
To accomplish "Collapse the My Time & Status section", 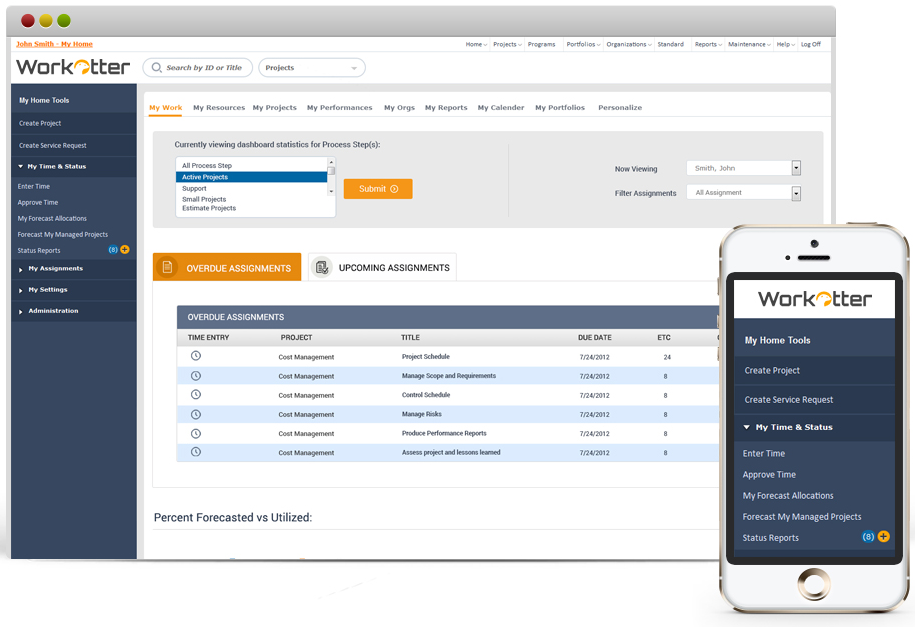I will pos(20,166).
